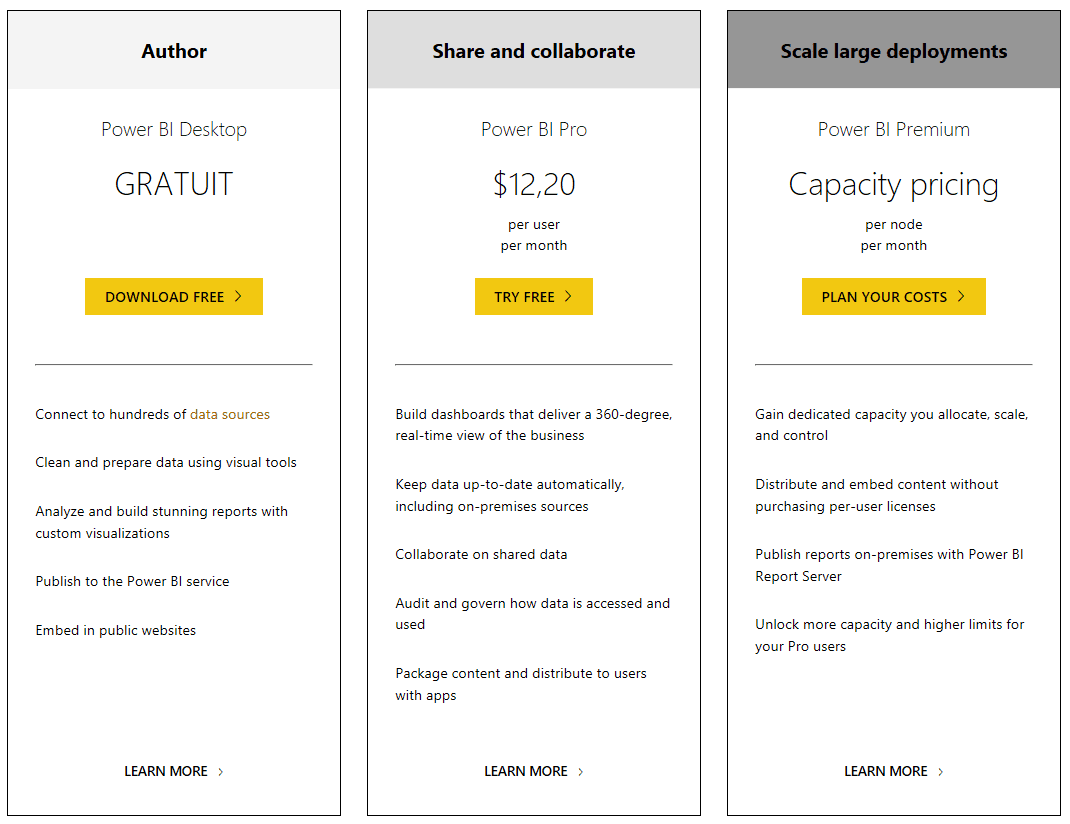
Task: Open Learn More text for Power BI Desktop
Action: 166,771
